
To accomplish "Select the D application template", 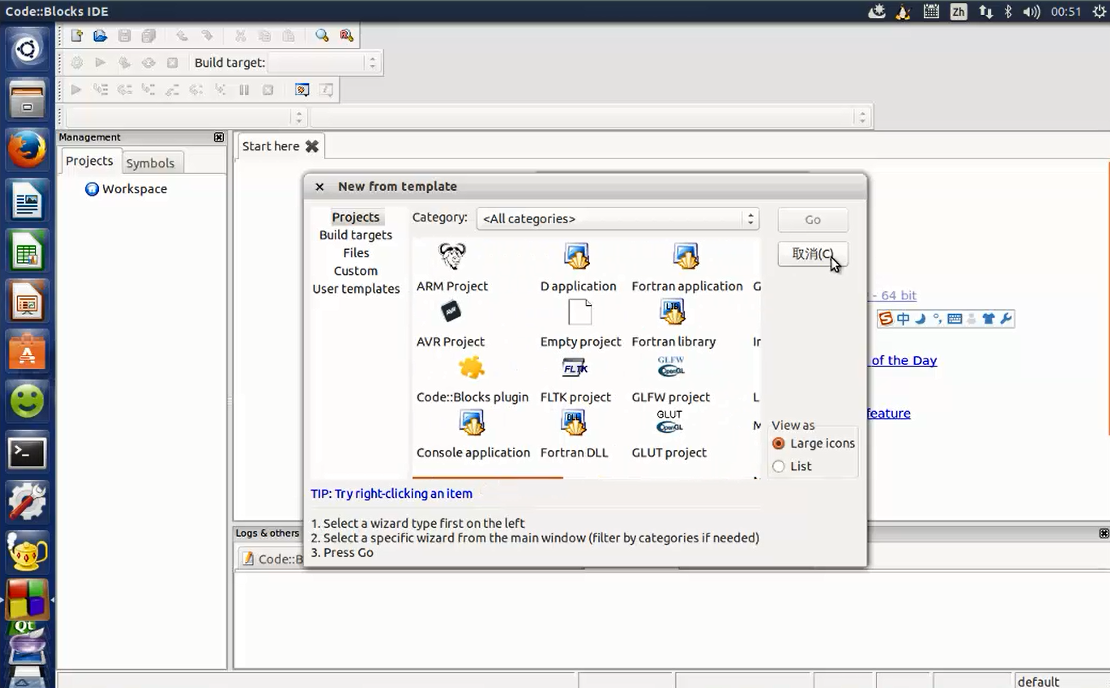I will click(x=578, y=267).
